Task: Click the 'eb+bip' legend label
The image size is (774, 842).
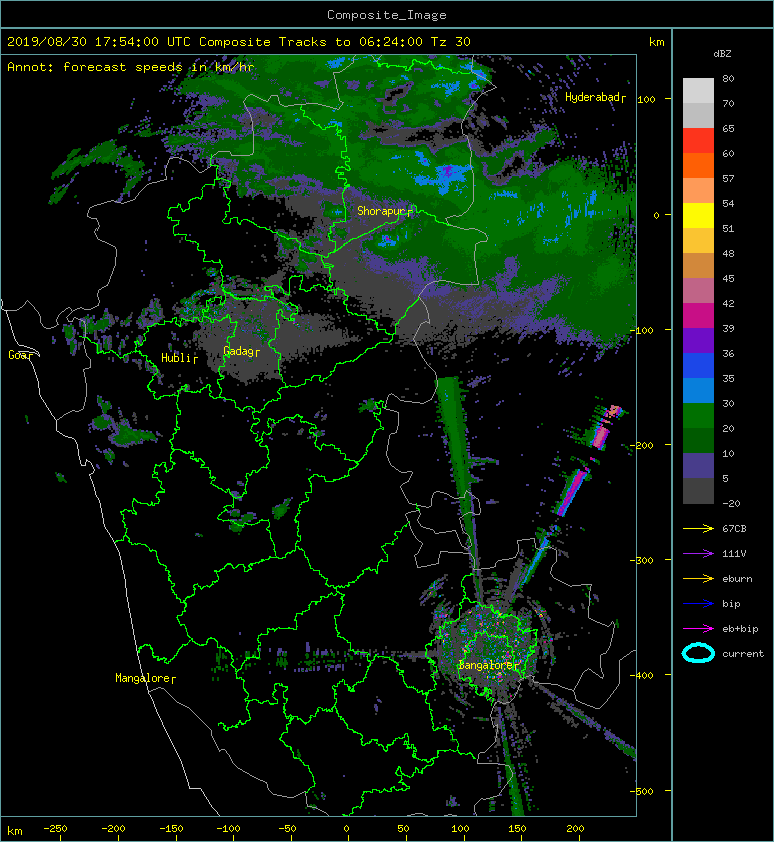Action: (x=740, y=628)
